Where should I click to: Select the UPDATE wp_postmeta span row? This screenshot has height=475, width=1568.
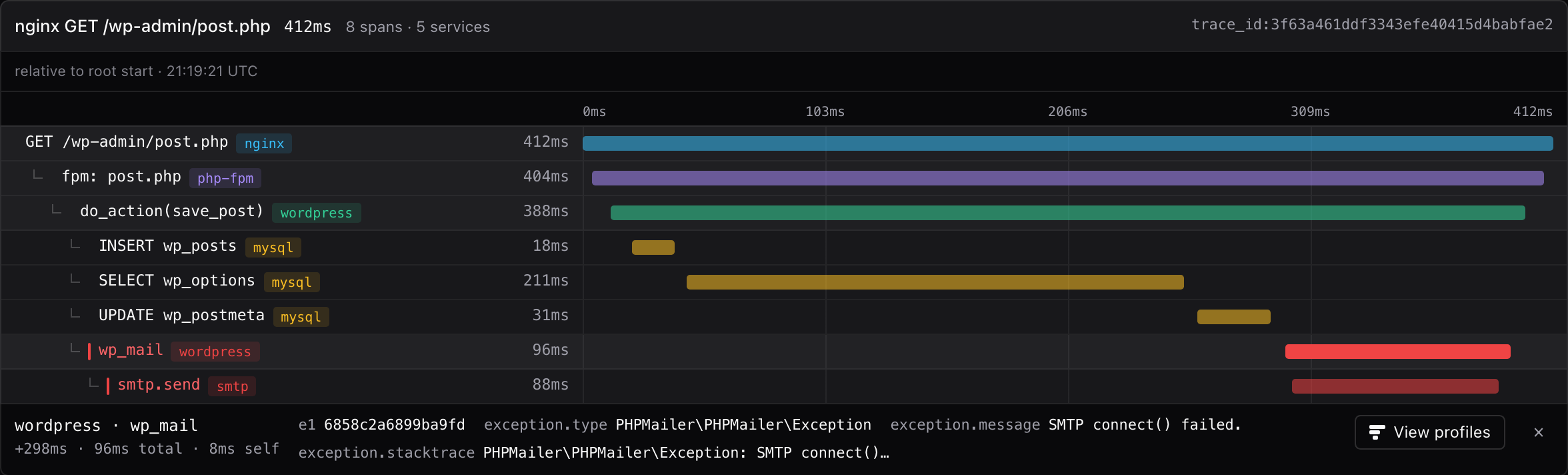(784, 316)
